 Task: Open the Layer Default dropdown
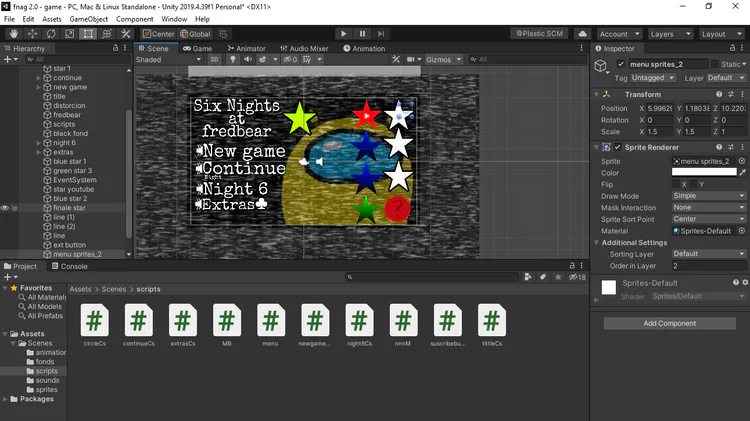pyautogui.click(x=726, y=78)
